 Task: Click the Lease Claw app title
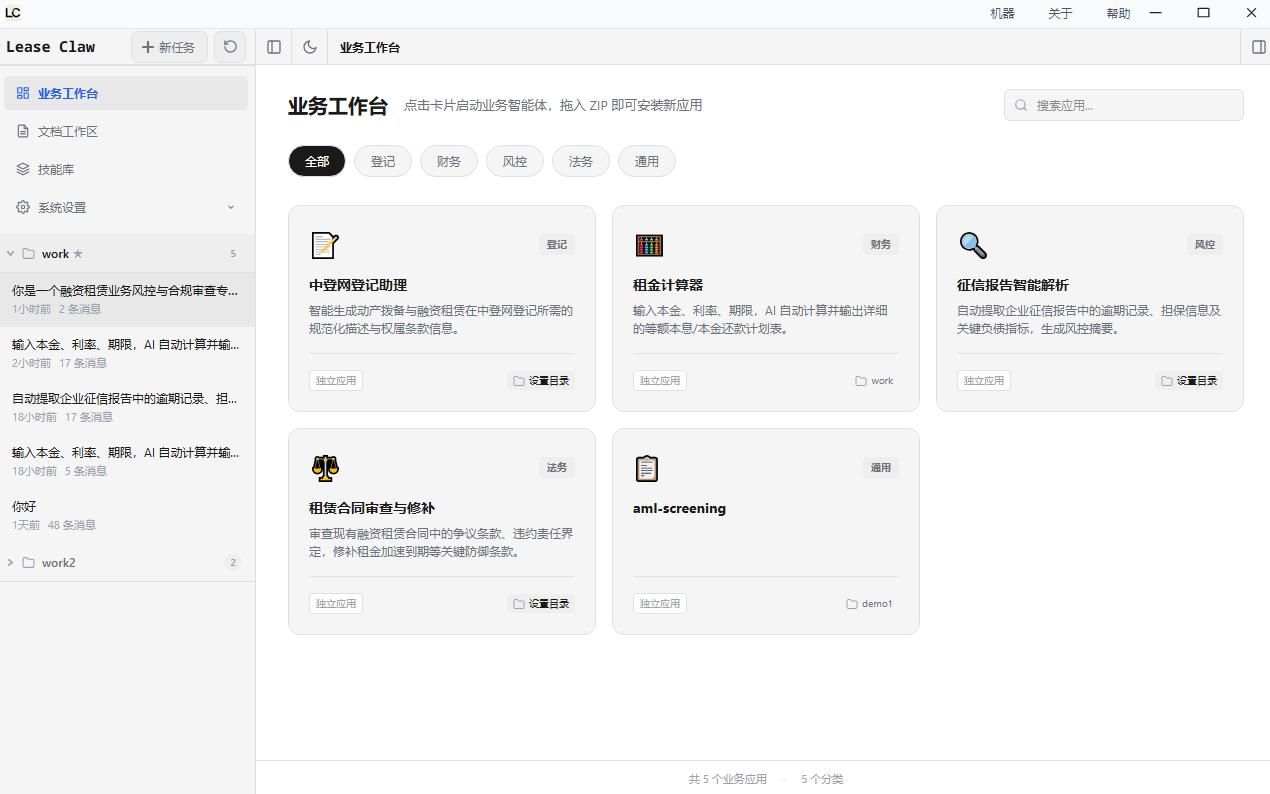51,47
